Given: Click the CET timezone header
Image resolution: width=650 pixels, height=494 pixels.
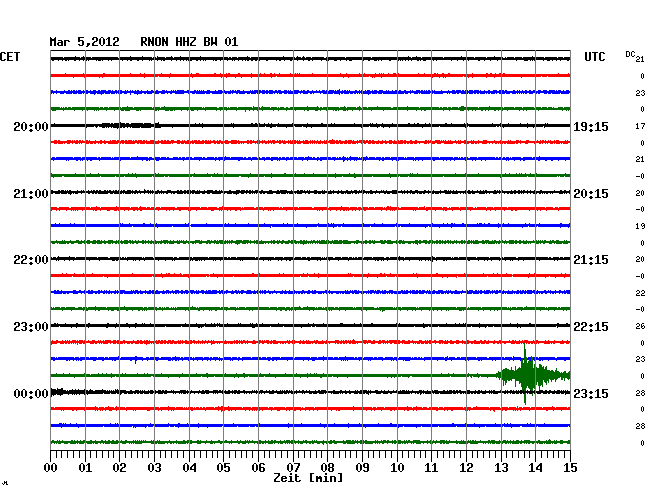Looking at the screenshot, I should point(10,57).
